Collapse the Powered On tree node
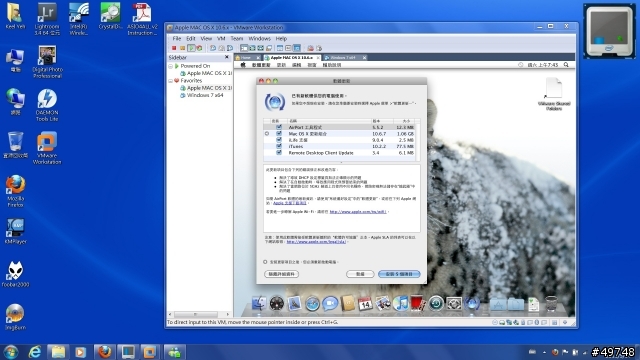The image size is (640, 360). 171,66
